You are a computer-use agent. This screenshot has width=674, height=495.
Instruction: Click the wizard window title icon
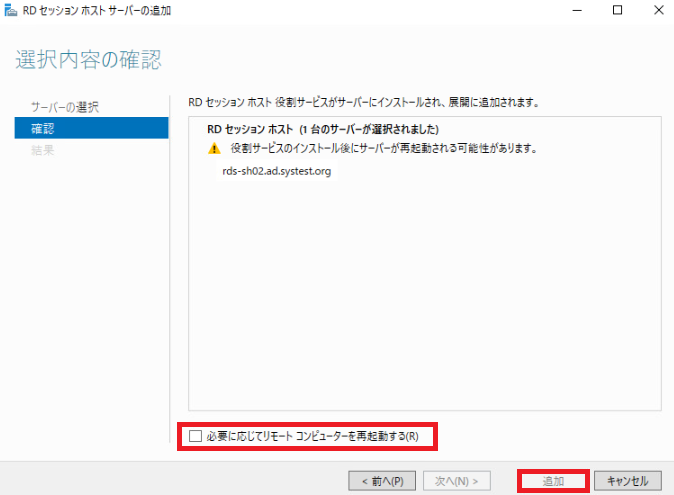pos(11,10)
